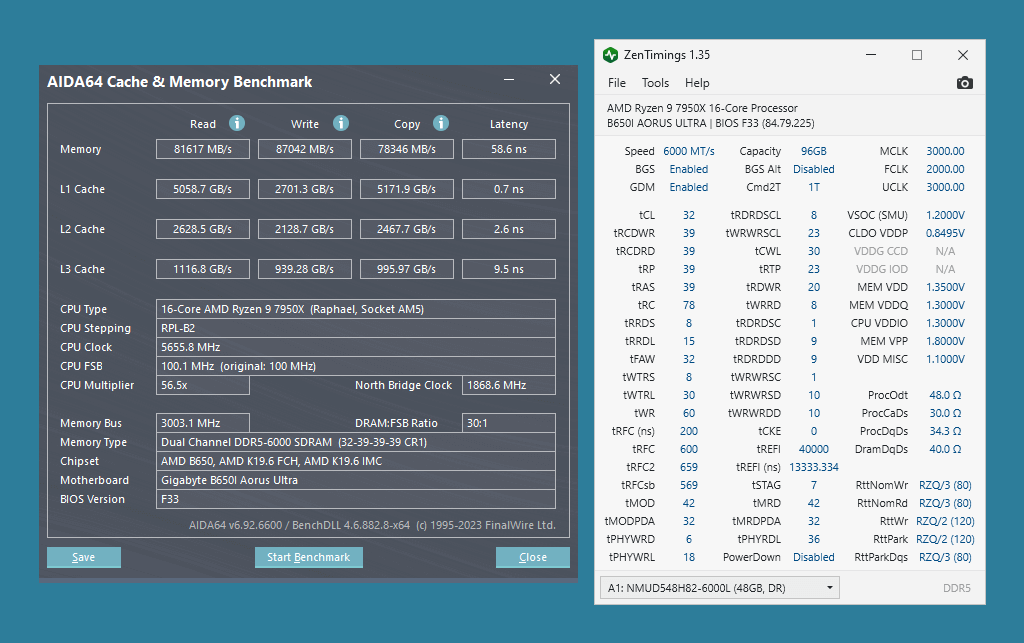
Task: Click the MEM VDD value 1.3500V
Action: 945,287
